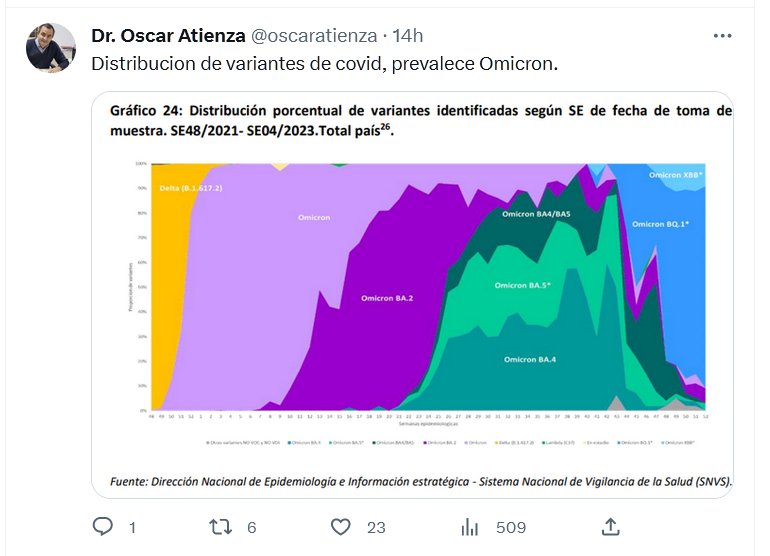Click the @oscaratienza handle
Viewport: 770px width, 556px height.
coord(315,36)
